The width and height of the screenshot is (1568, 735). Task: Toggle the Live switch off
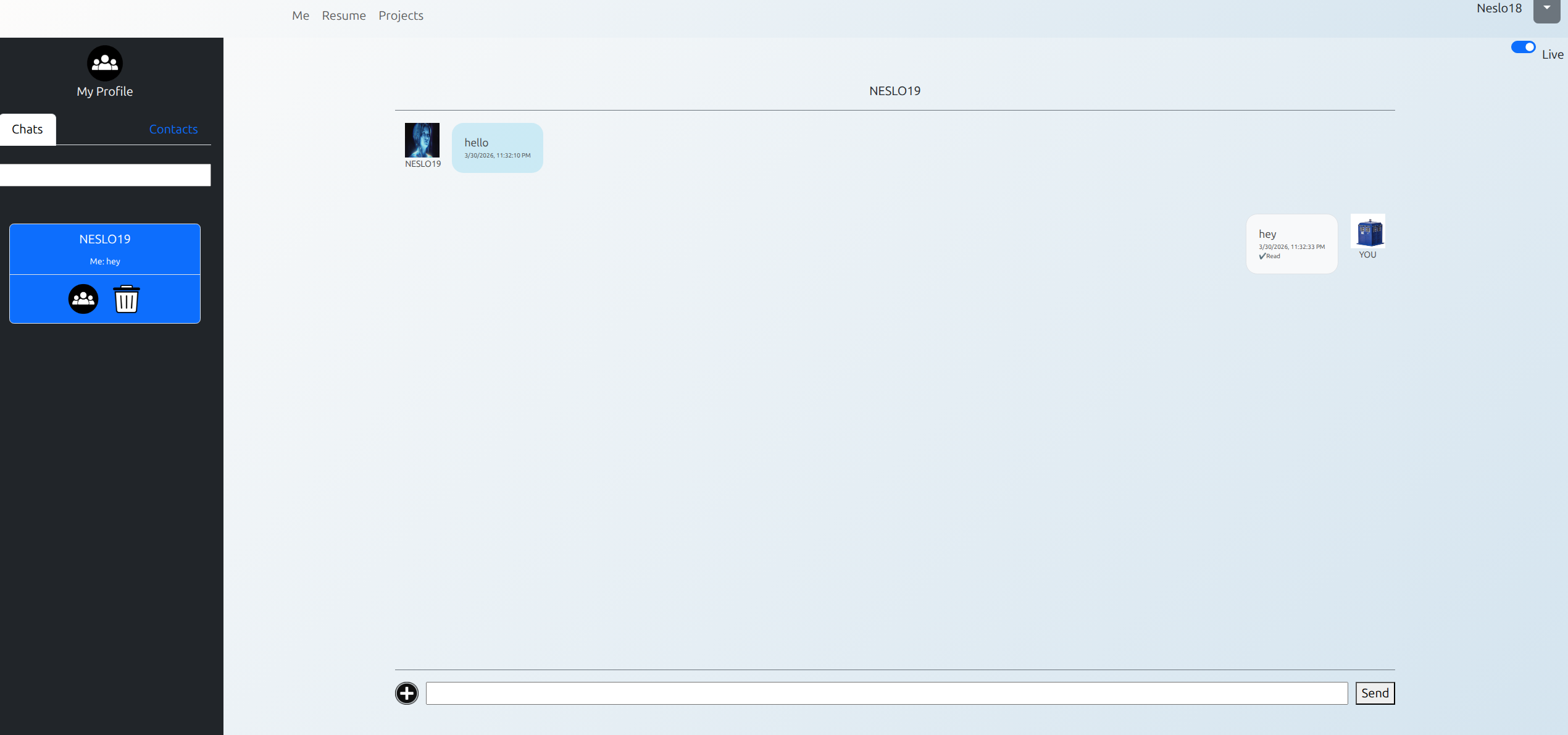[1523, 48]
